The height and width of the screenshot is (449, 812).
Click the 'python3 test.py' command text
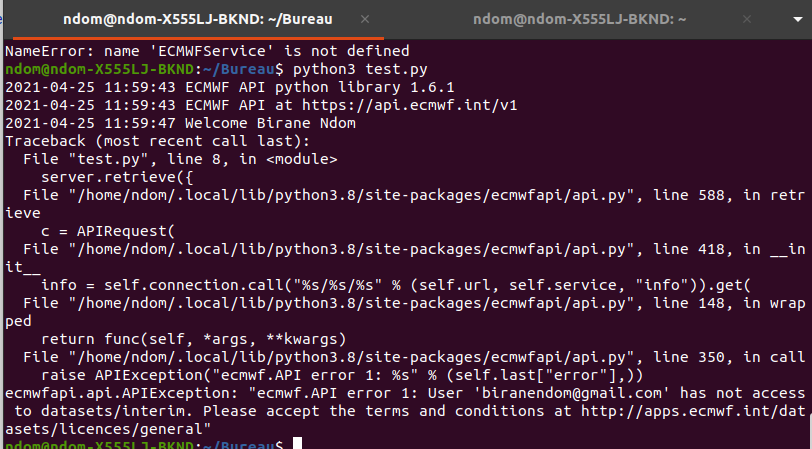(360, 69)
